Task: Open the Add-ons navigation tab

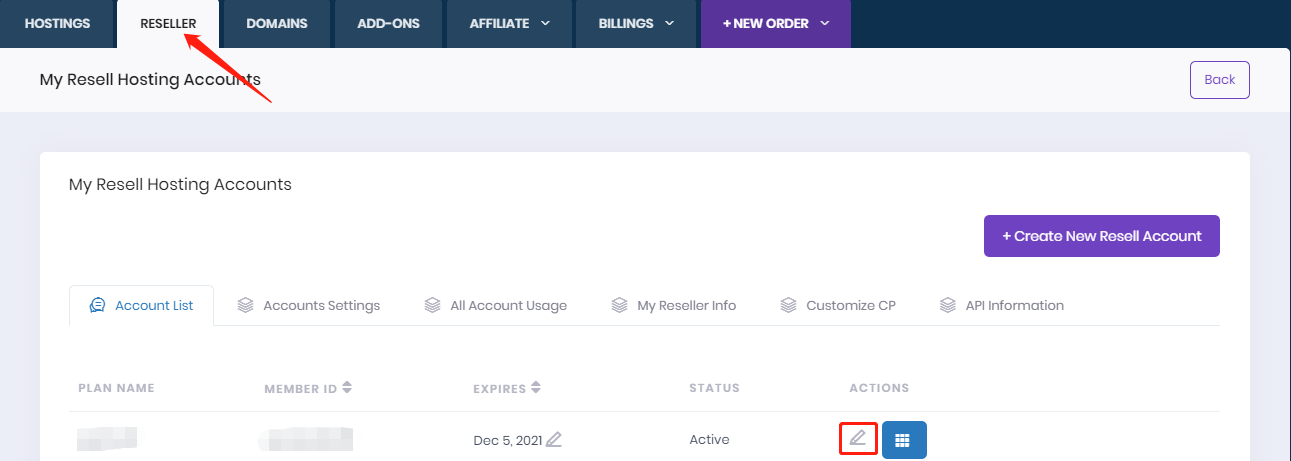Action: coord(389,23)
